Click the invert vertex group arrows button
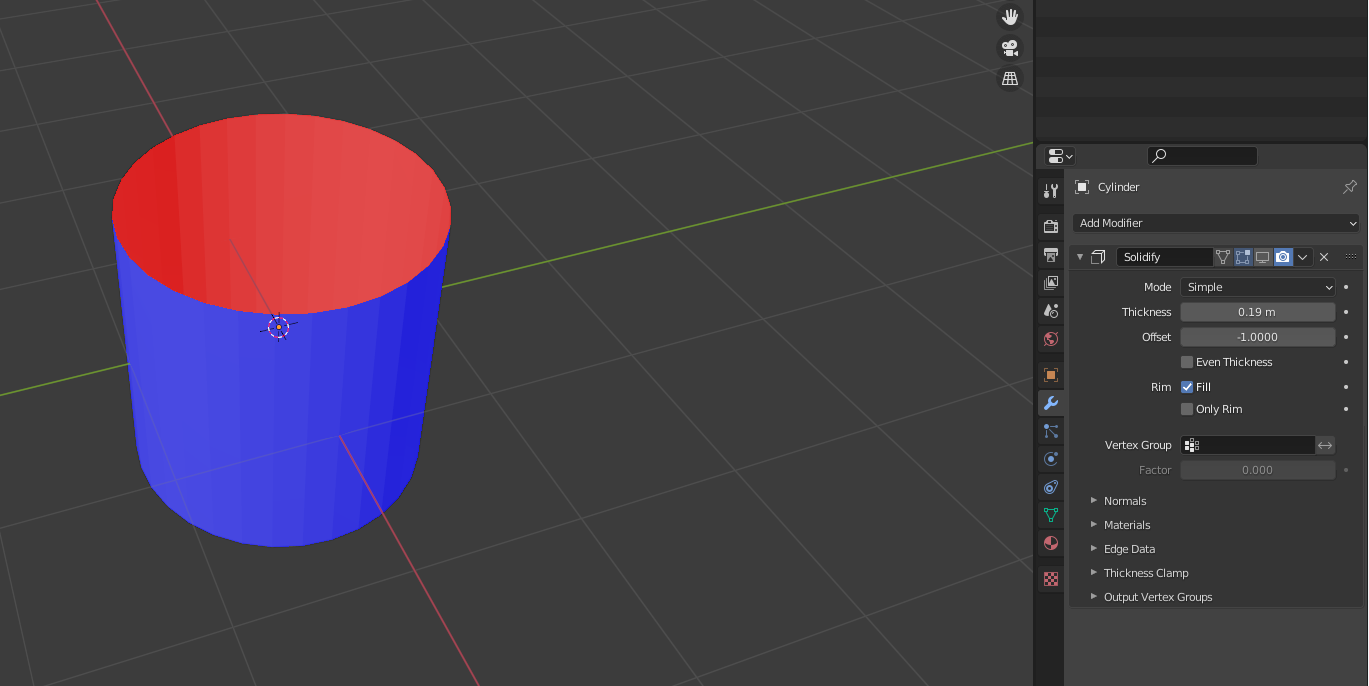 pyautogui.click(x=1325, y=445)
